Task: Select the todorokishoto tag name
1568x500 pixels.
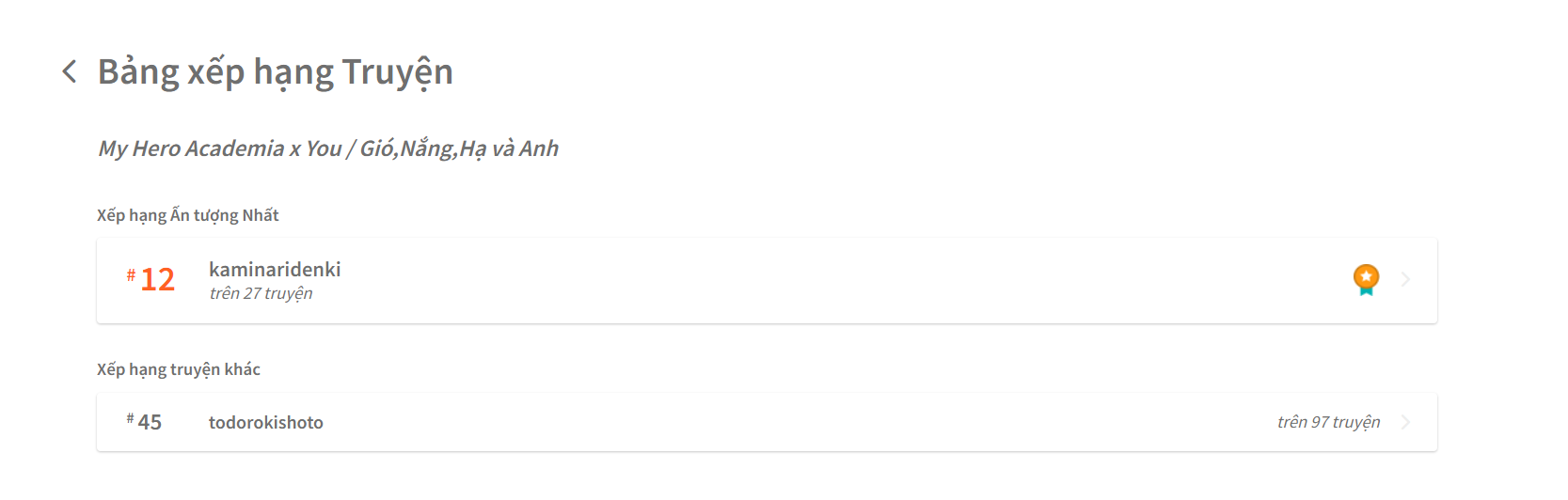Action: (266, 423)
